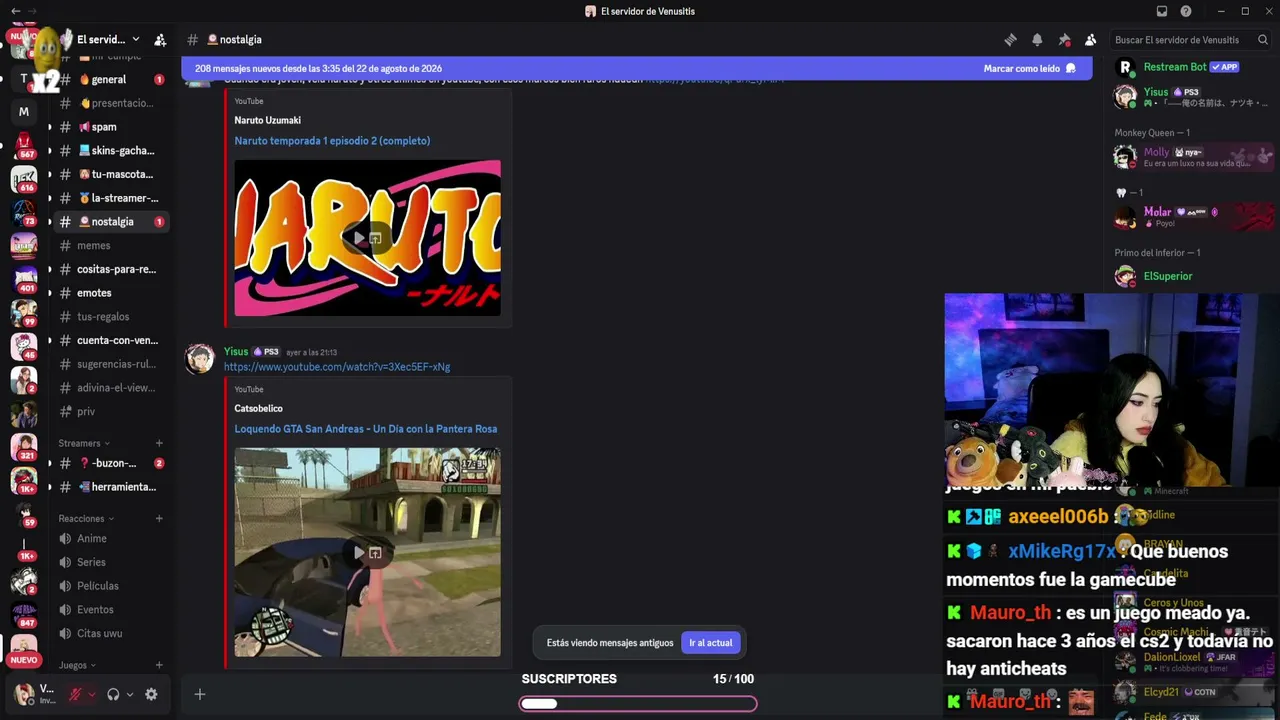Screen dimensions: 1280x720
Task: Open the cositas-para-re… channel
Action: pos(108,269)
